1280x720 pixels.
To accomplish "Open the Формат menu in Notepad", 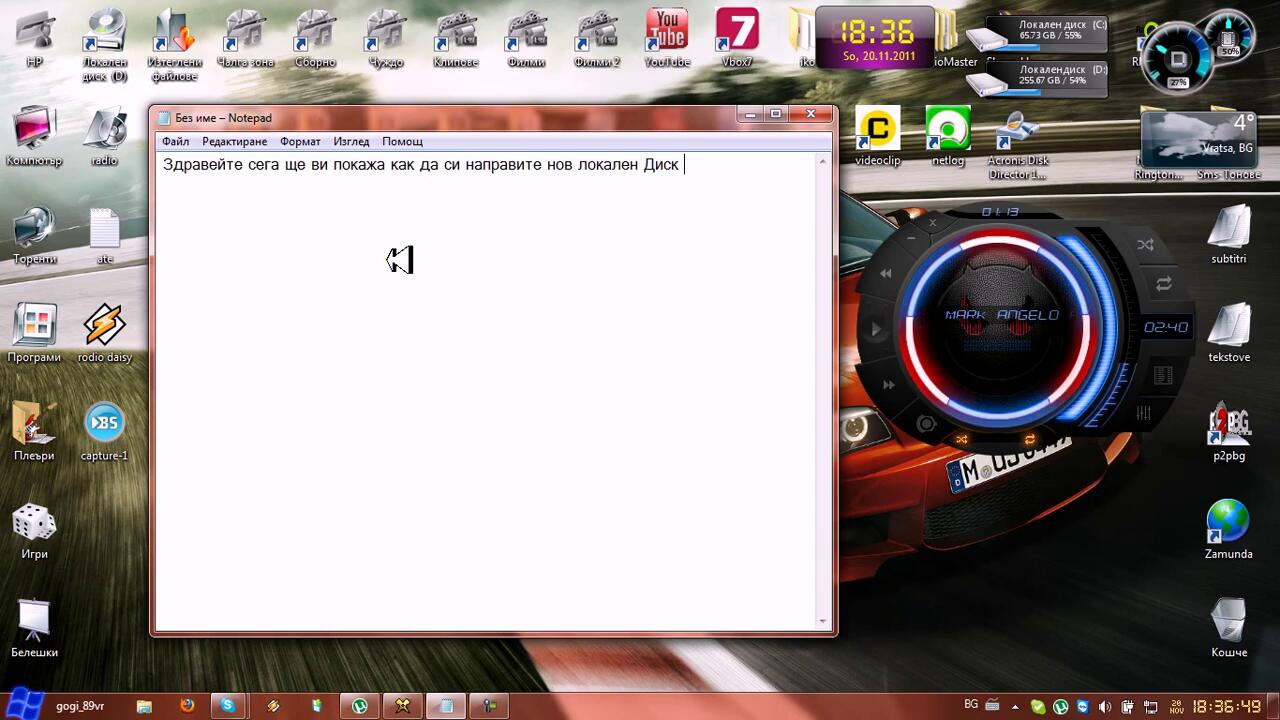I will pos(300,142).
